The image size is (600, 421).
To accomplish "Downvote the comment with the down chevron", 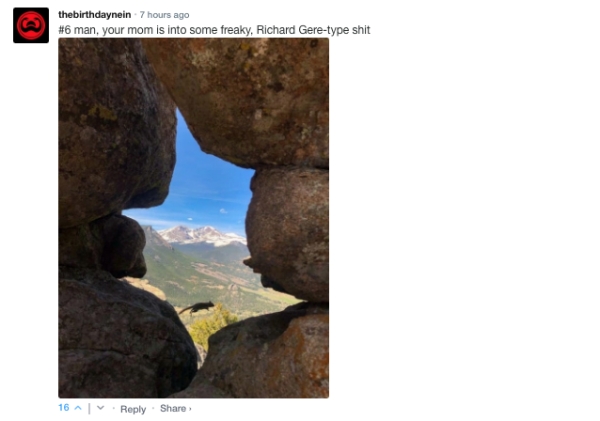I will pos(101,408).
